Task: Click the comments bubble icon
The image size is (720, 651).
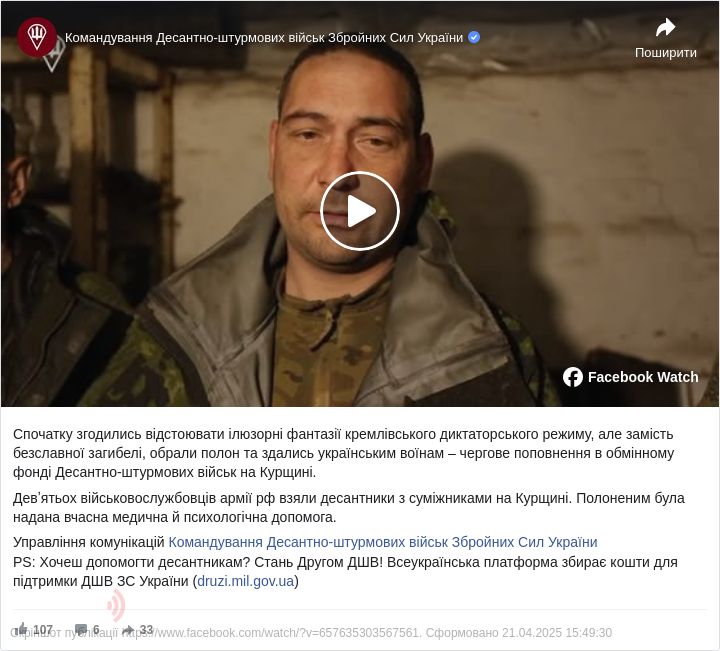Action: pyautogui.click(x=81, y=629)
